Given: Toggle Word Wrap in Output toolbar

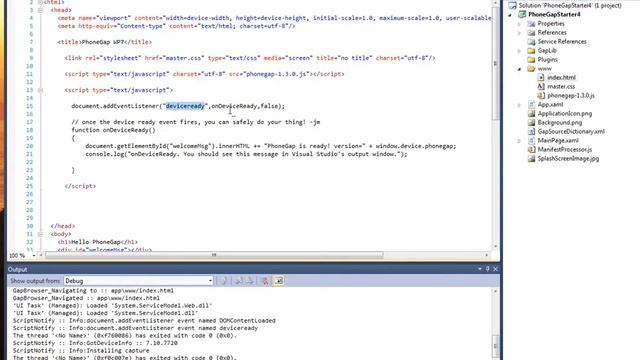Looking at the screenshot, I should 278,281.
